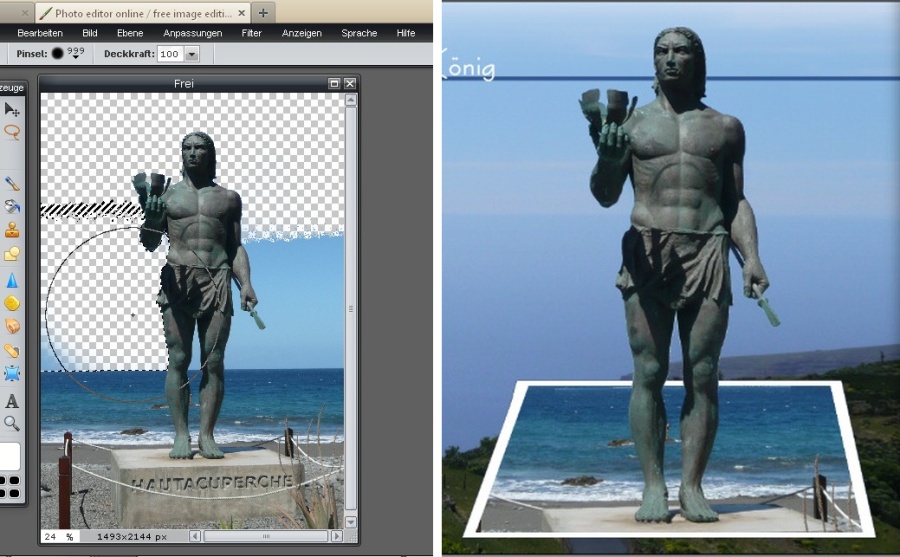Select the Move tool
This screenshot has width=900, height=557.
[x=12, y=110]
